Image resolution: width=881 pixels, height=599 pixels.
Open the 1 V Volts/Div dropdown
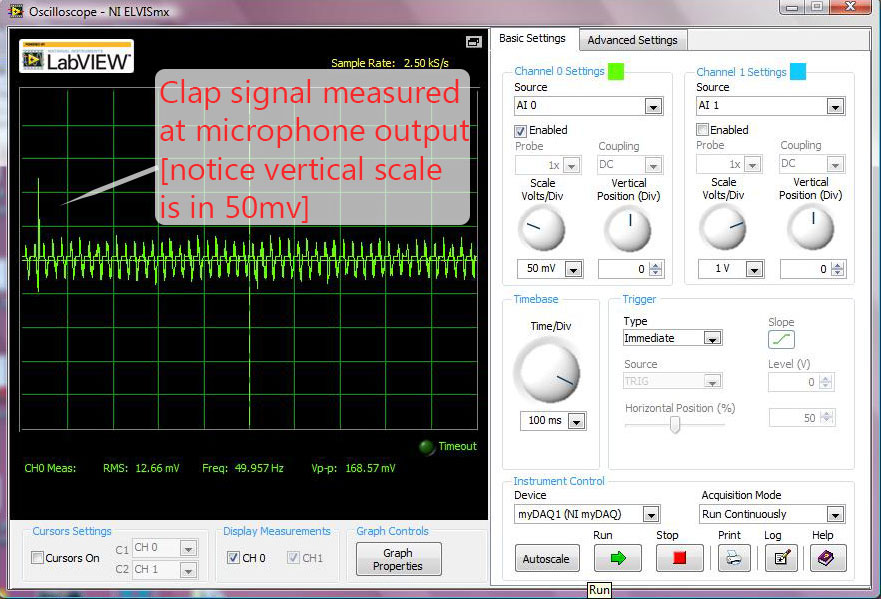tap(754, 269)
